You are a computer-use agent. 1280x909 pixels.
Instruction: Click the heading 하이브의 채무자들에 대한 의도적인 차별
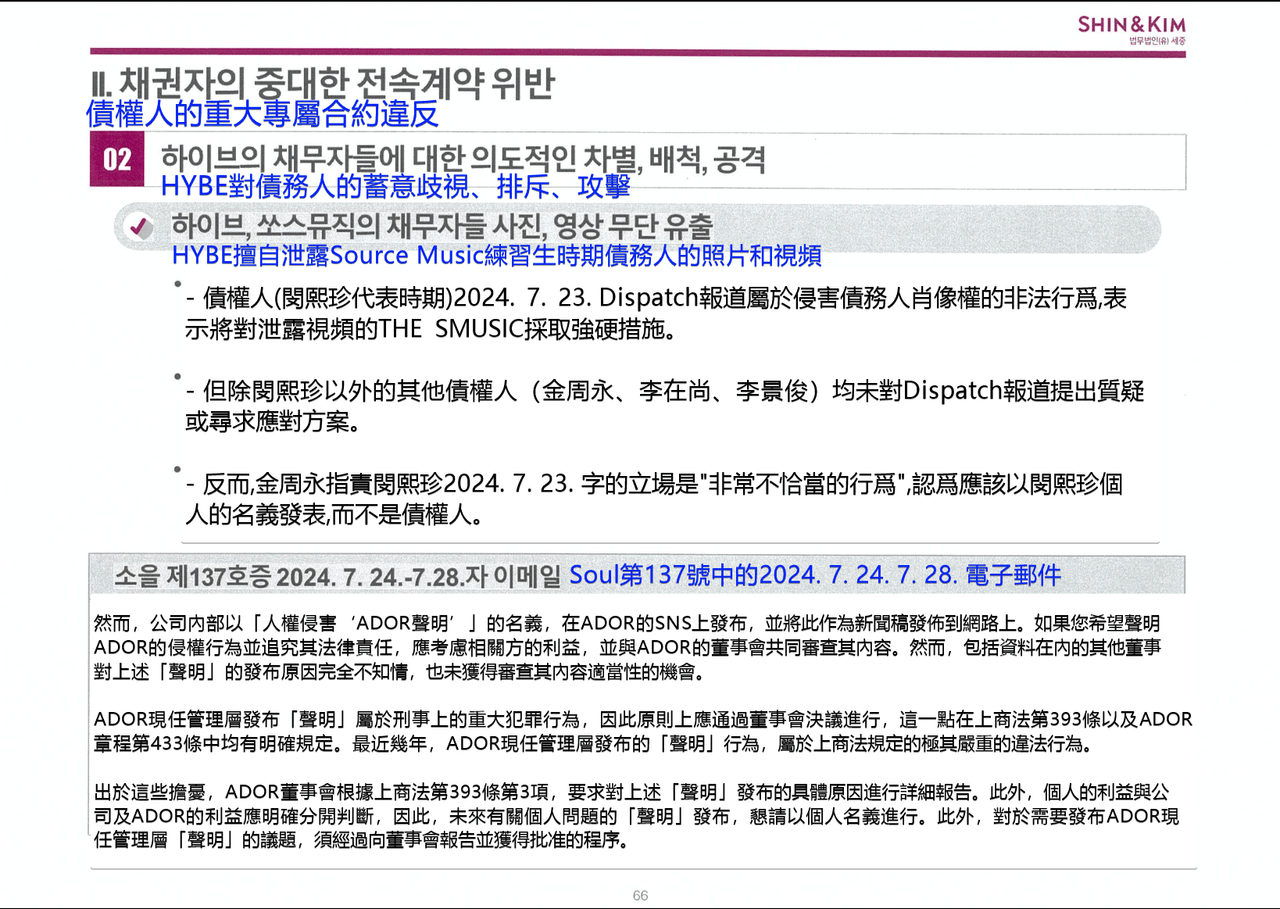(x=465, y=159)
